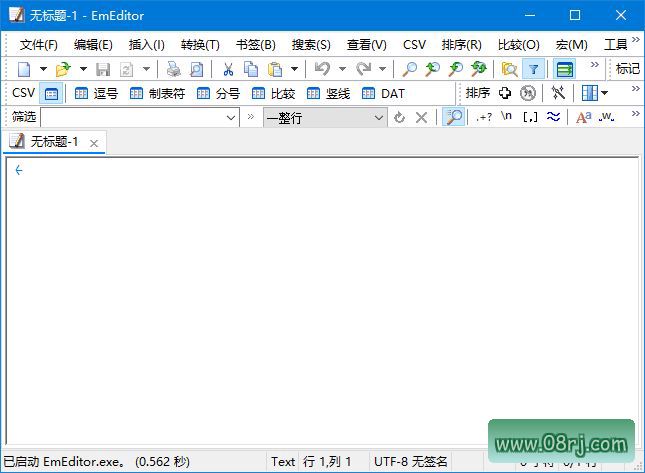Open the 宏(M) menu

(x=571, y=44)
